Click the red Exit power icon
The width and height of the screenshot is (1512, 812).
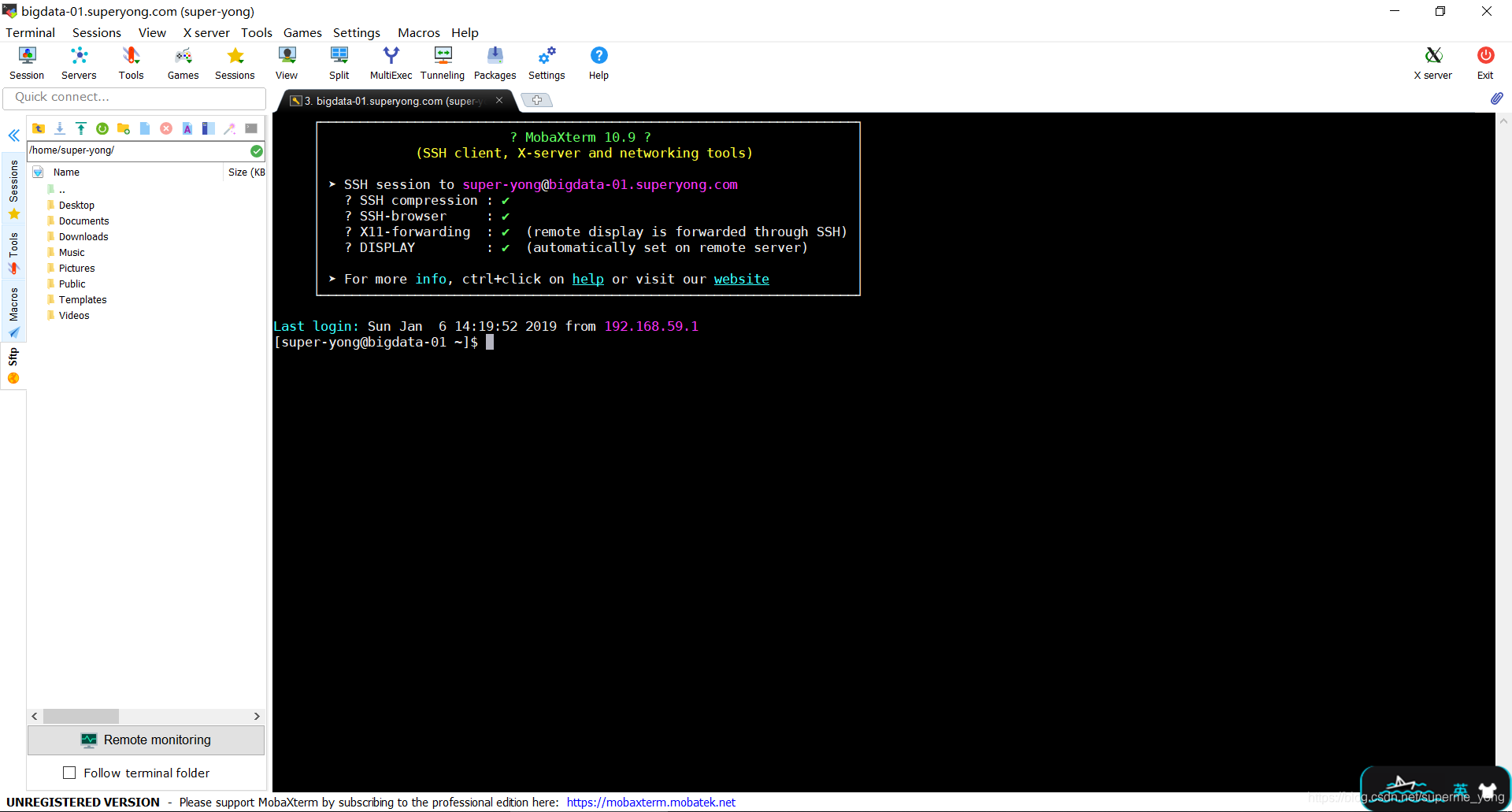point(1485,63)
